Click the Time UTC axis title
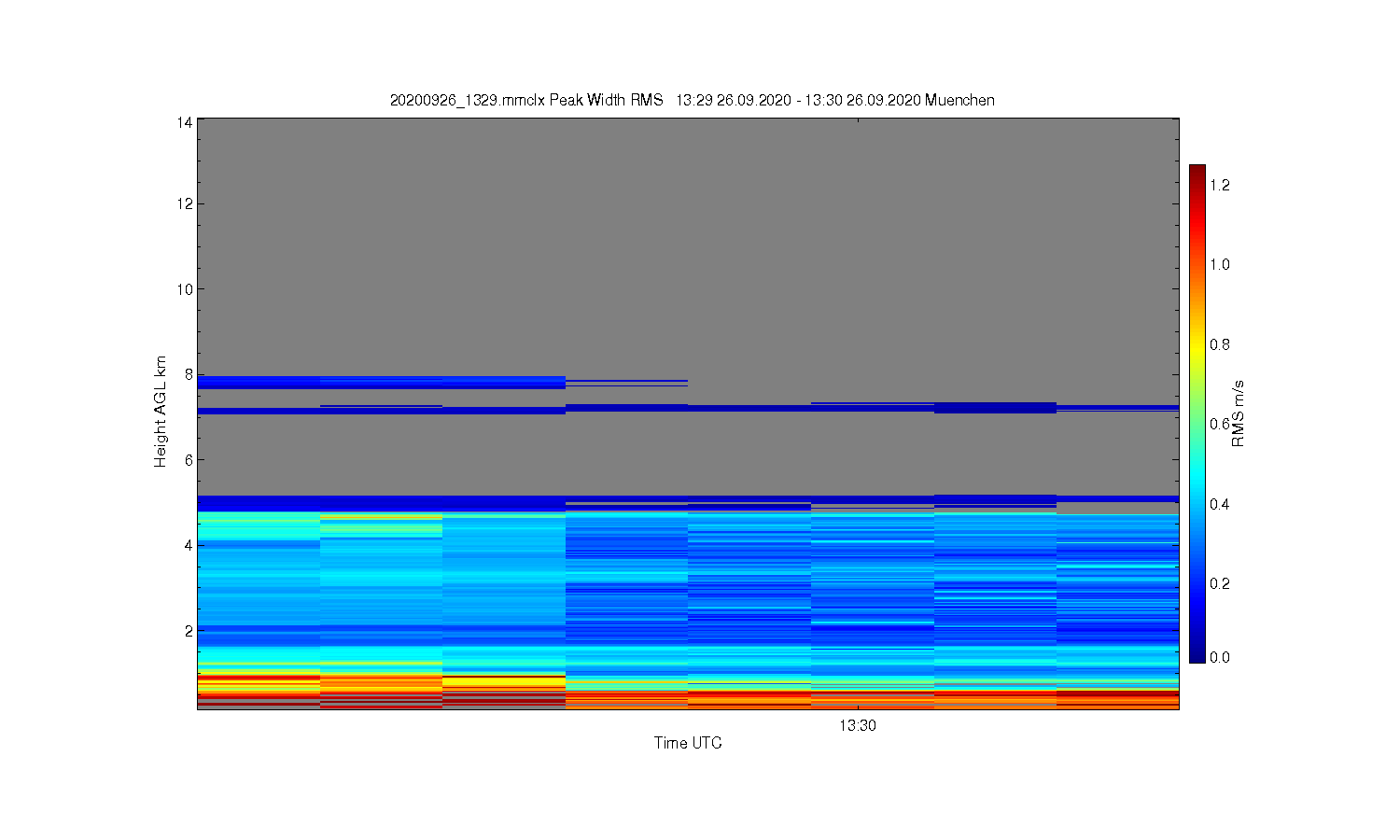Screen dimensions: 1400x840 tap(688, 743)
